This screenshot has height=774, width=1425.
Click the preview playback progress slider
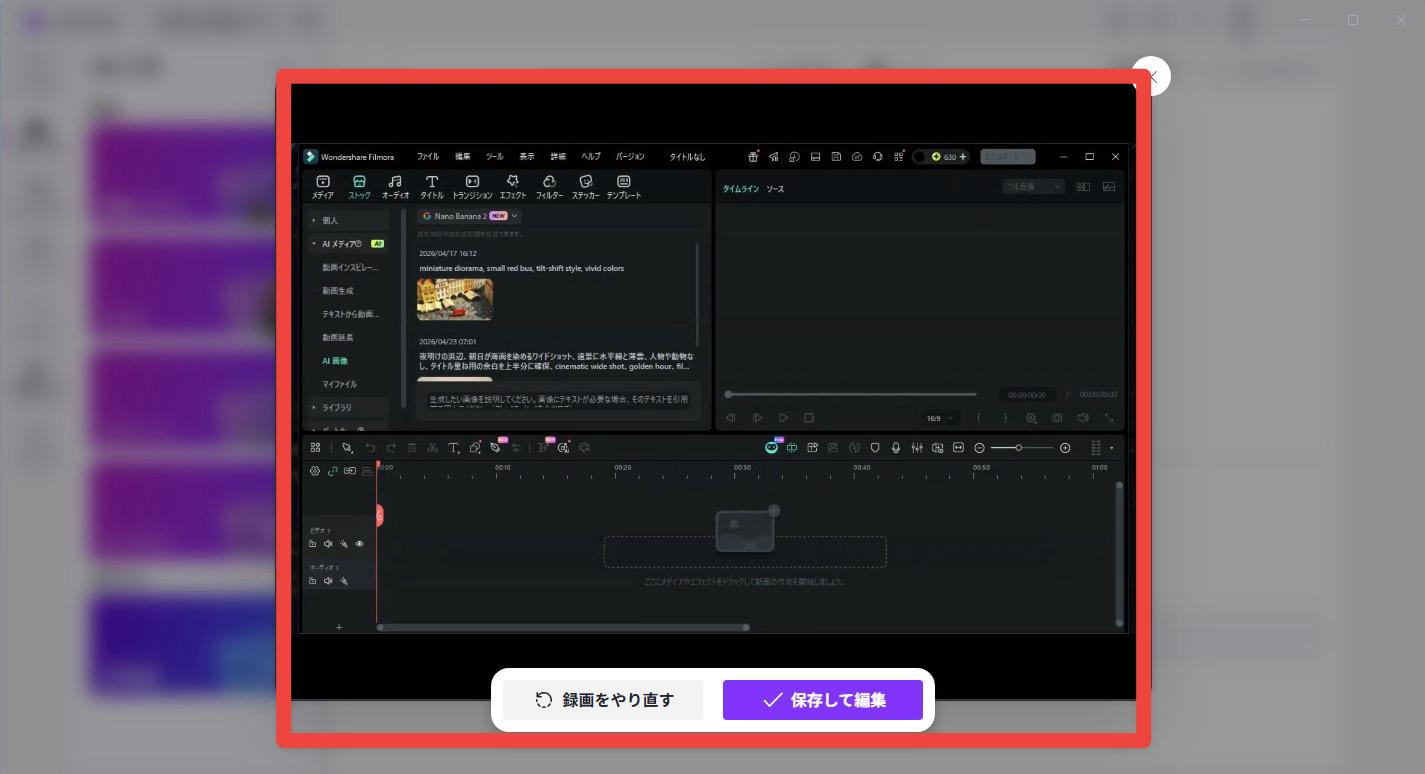coord(852,394)
